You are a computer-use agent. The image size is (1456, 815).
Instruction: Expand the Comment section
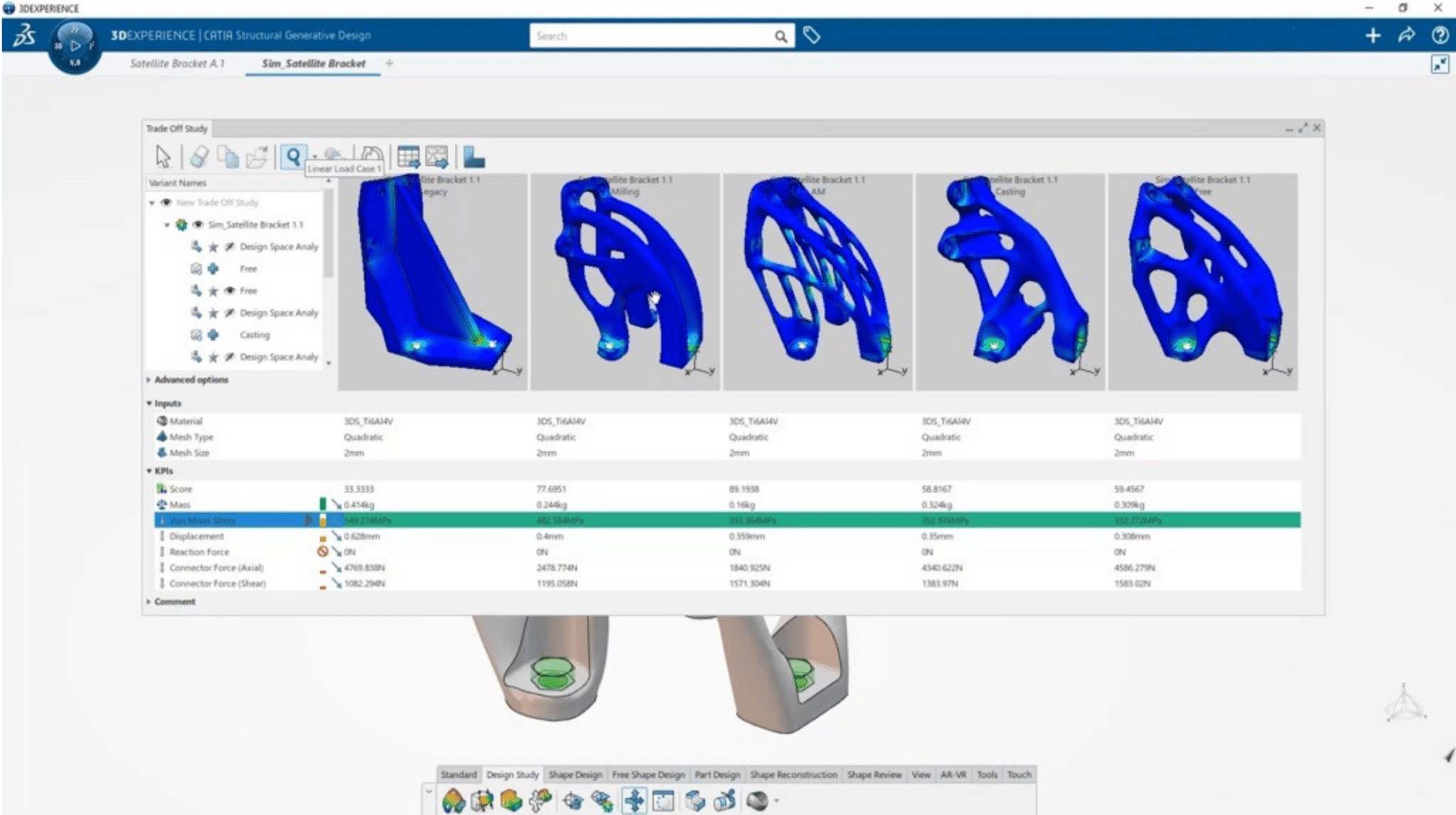149,601
